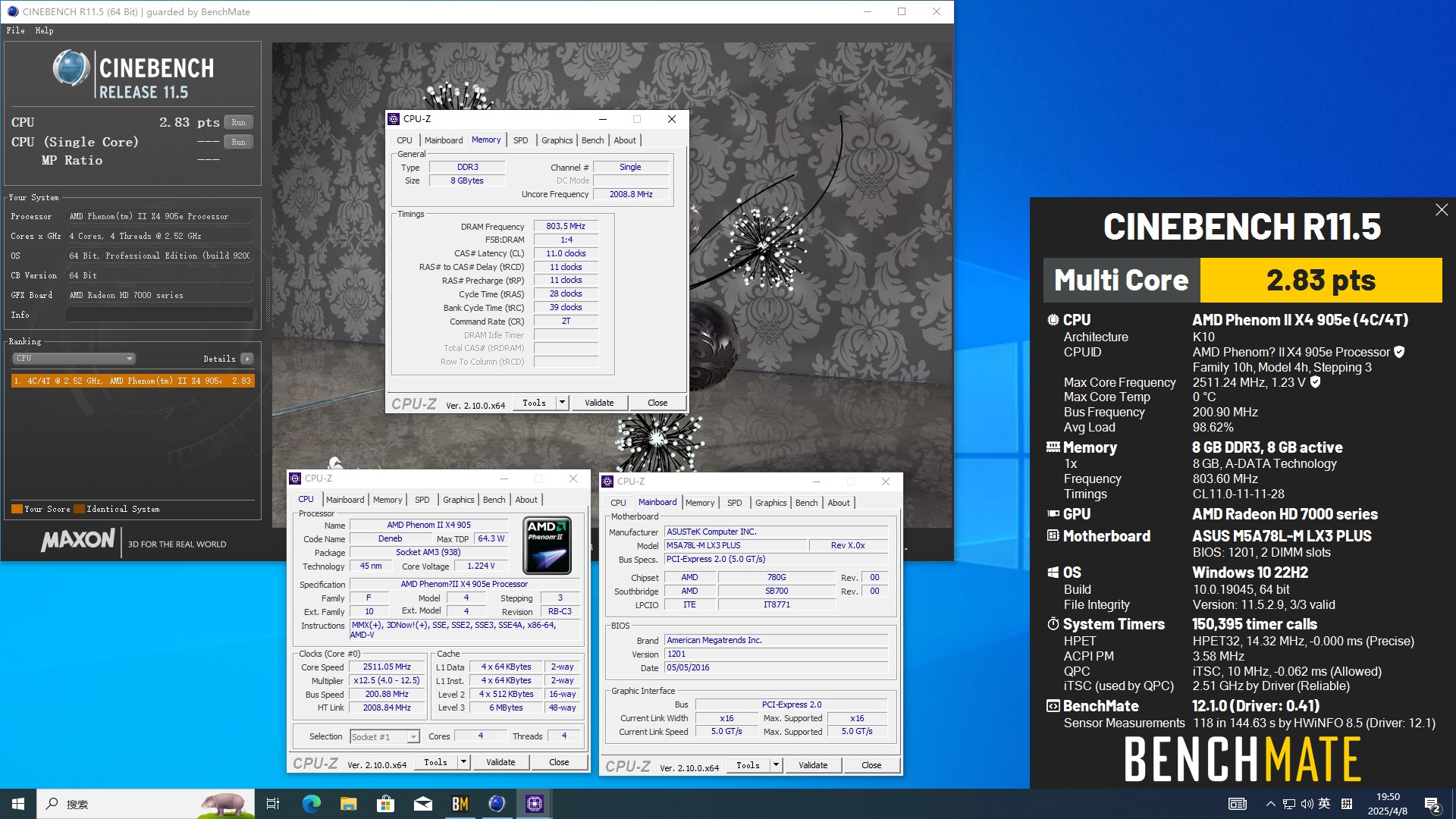Expand Tools dropdown arrow in Memory CPU-Z
The image size is (1456, 819).
tap(562, 403)
